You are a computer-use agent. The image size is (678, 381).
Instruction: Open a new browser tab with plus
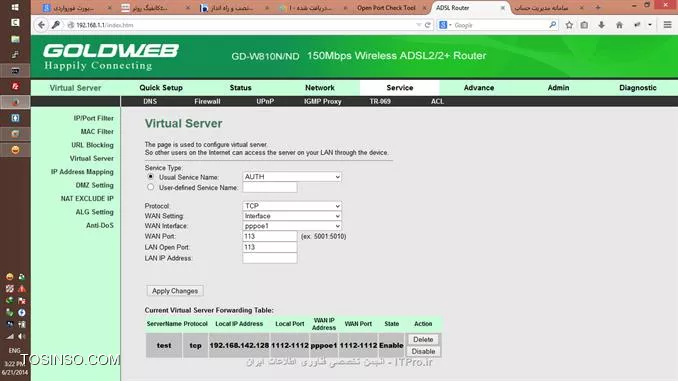coord(598,7)
